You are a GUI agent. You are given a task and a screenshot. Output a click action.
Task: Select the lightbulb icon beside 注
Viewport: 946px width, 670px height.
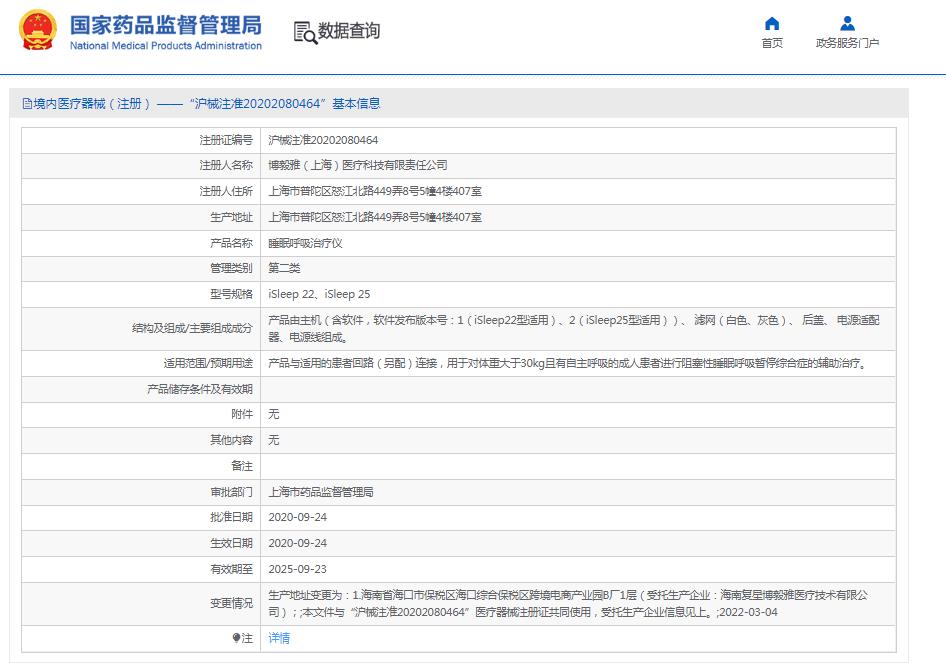[x=234, y=637]
